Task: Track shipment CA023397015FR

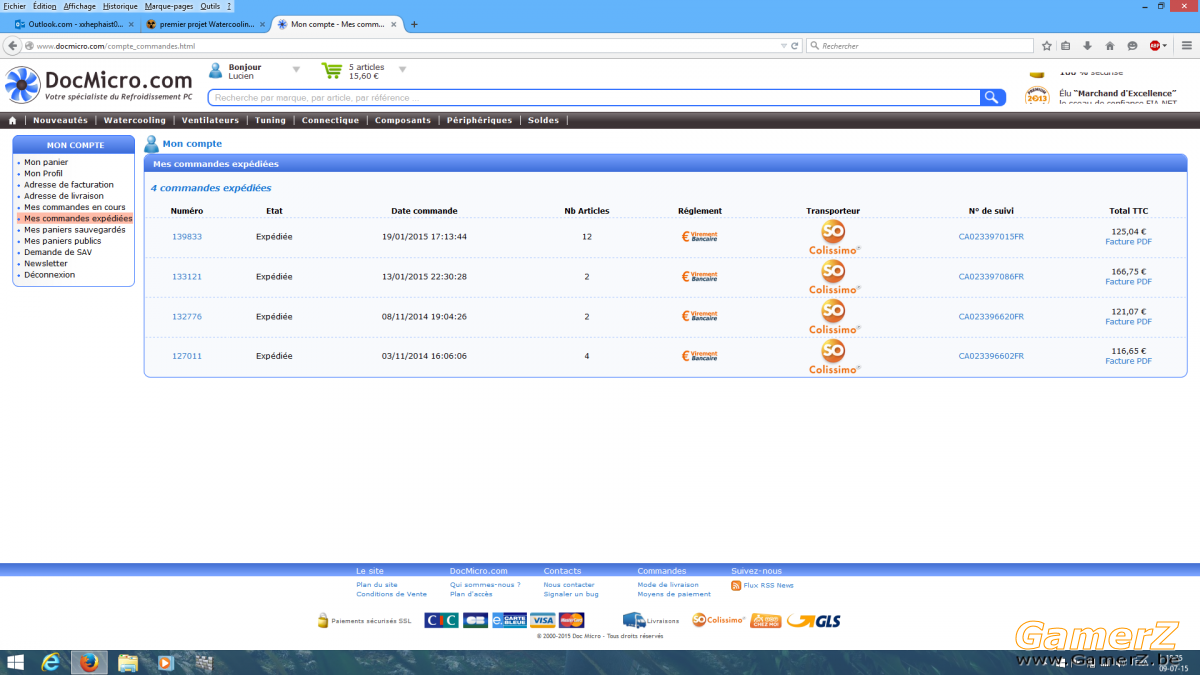Action: point(991,237)
